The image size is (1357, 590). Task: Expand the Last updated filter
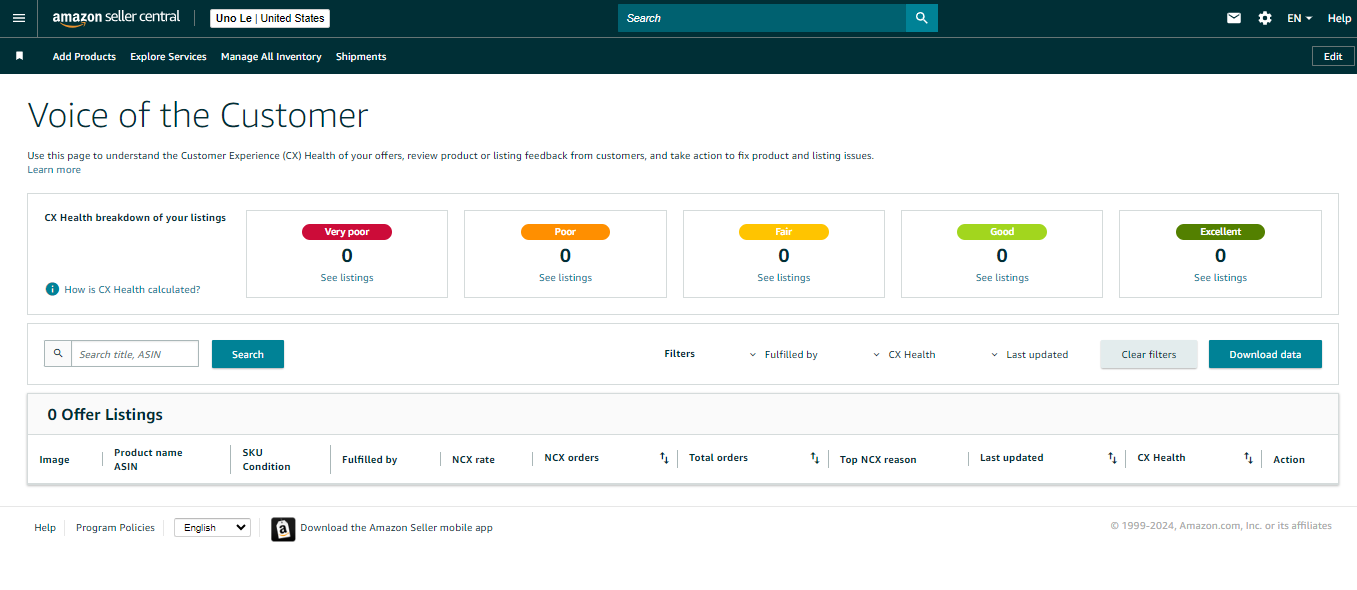pyautogui.click(x=1029, y=354)
